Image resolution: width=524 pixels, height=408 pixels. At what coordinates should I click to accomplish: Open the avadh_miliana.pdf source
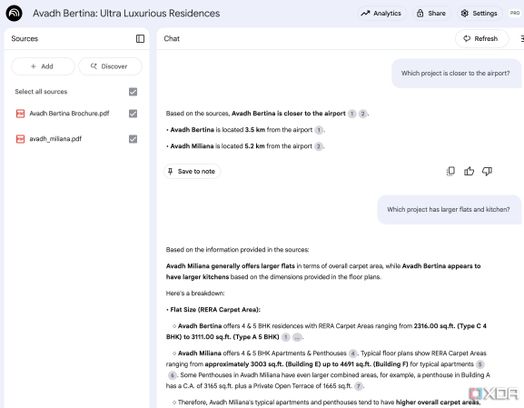[55, 139]
